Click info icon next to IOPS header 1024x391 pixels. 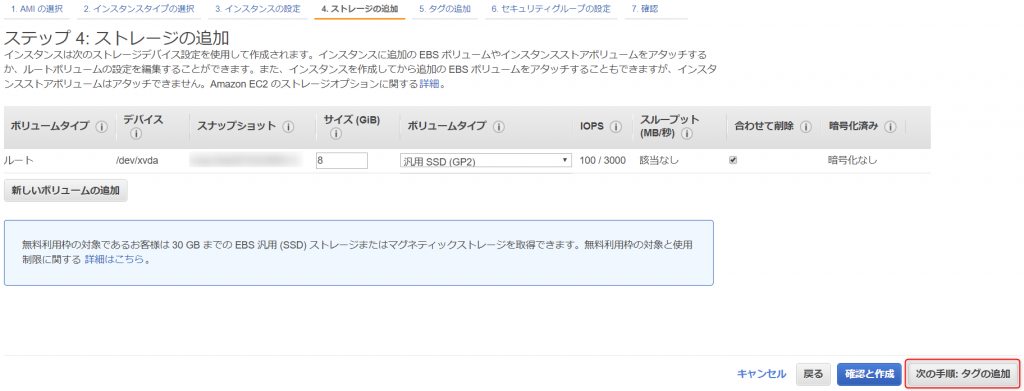(x=615, y=127)
